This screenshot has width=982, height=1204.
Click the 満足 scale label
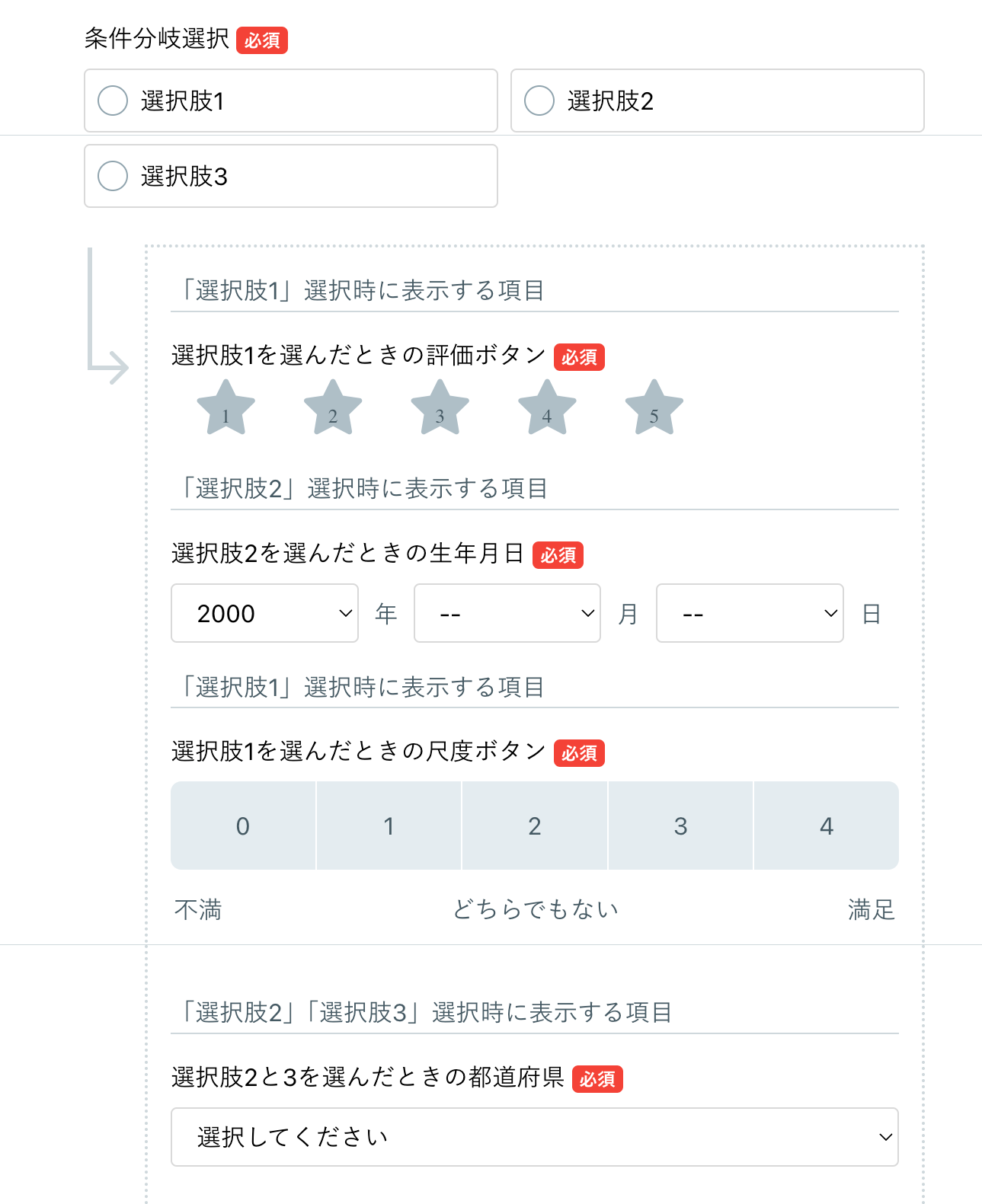coord(872,909)
